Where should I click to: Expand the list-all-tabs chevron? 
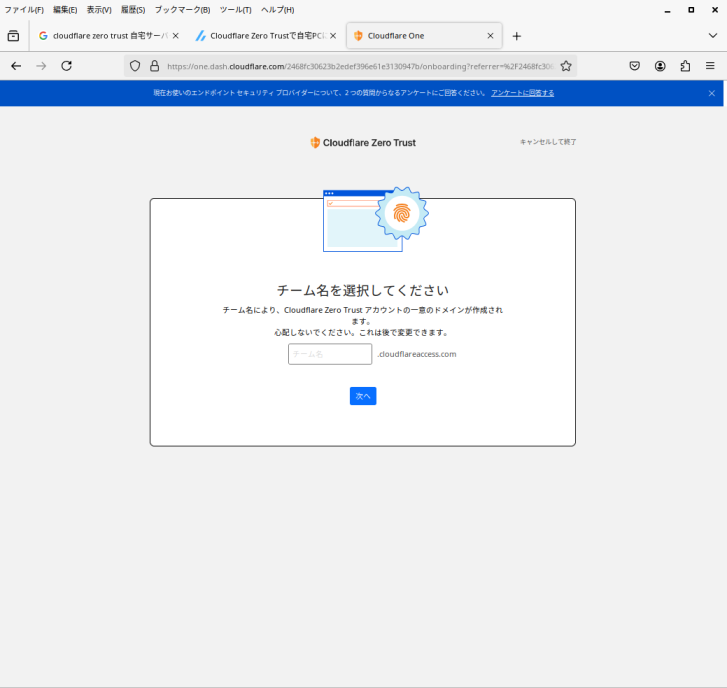pyautogui.click(x=713, y=36)
